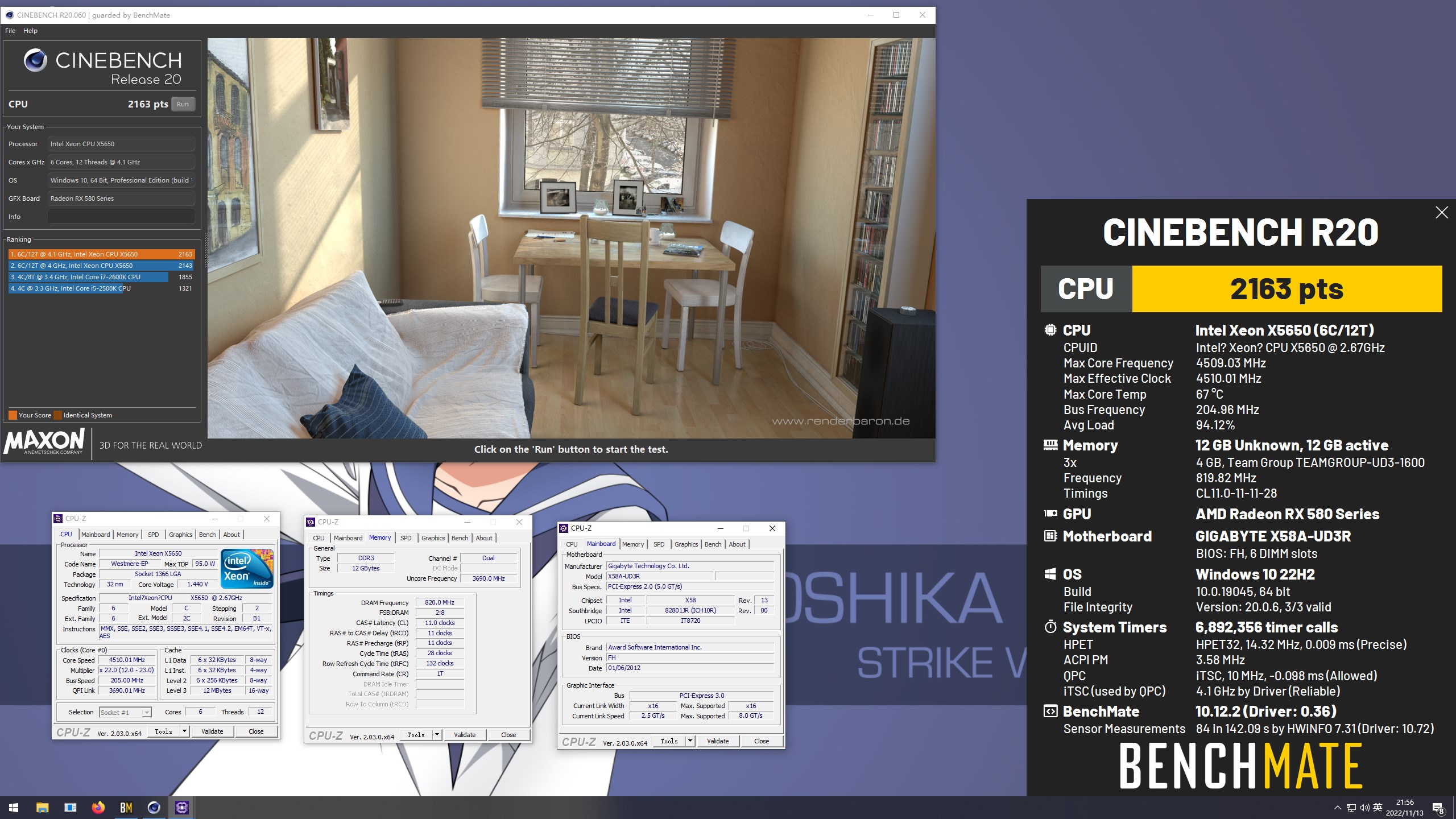Image resolution: width=1456 pixels, height=819 pixels.
Task: Select the Graphics tab in the Memory CPU-Z window
Action: 433,538
